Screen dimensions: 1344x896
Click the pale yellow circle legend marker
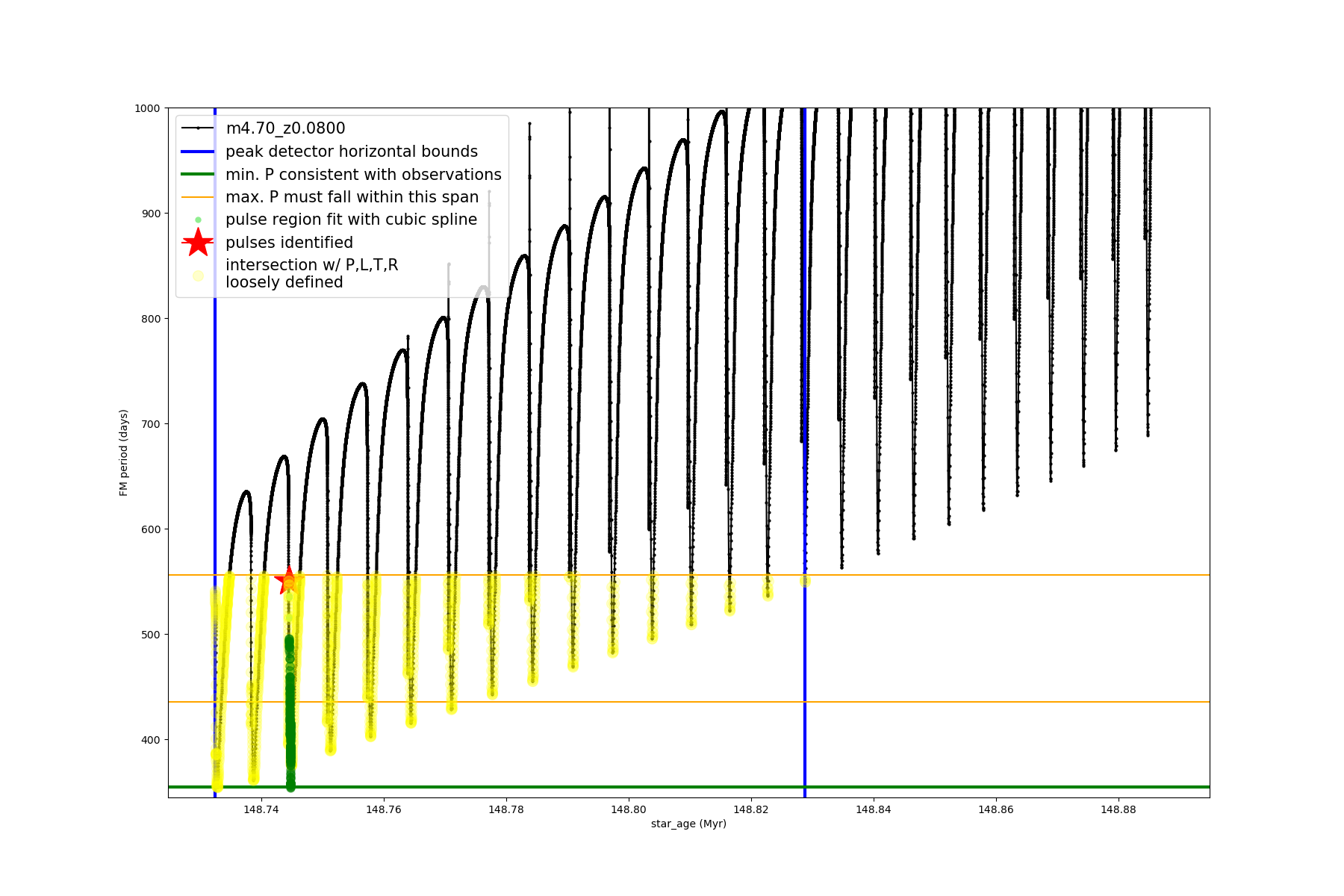point(198,276)
